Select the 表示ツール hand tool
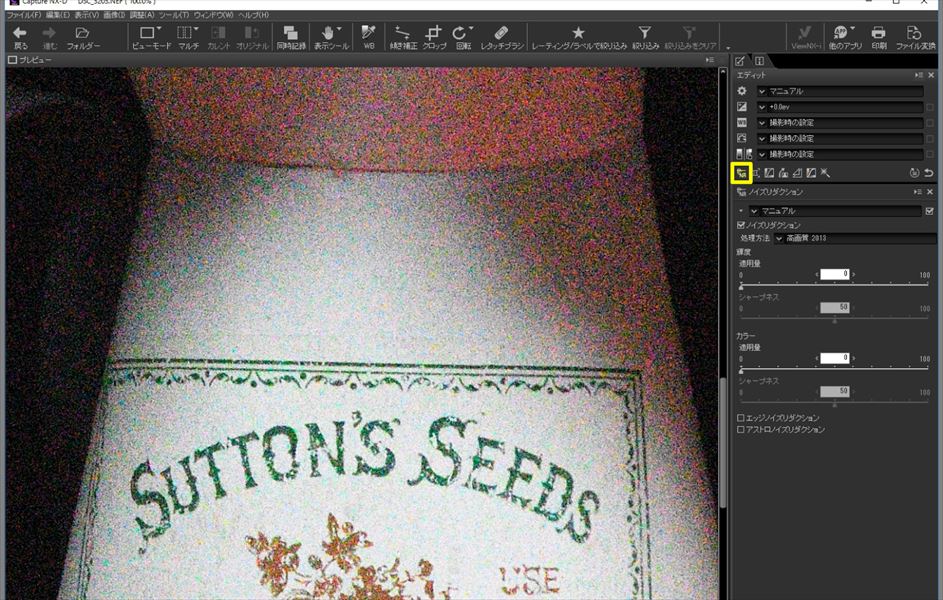Image resolution: width=943 pixels, height=600 pixels. click(331, 37)
